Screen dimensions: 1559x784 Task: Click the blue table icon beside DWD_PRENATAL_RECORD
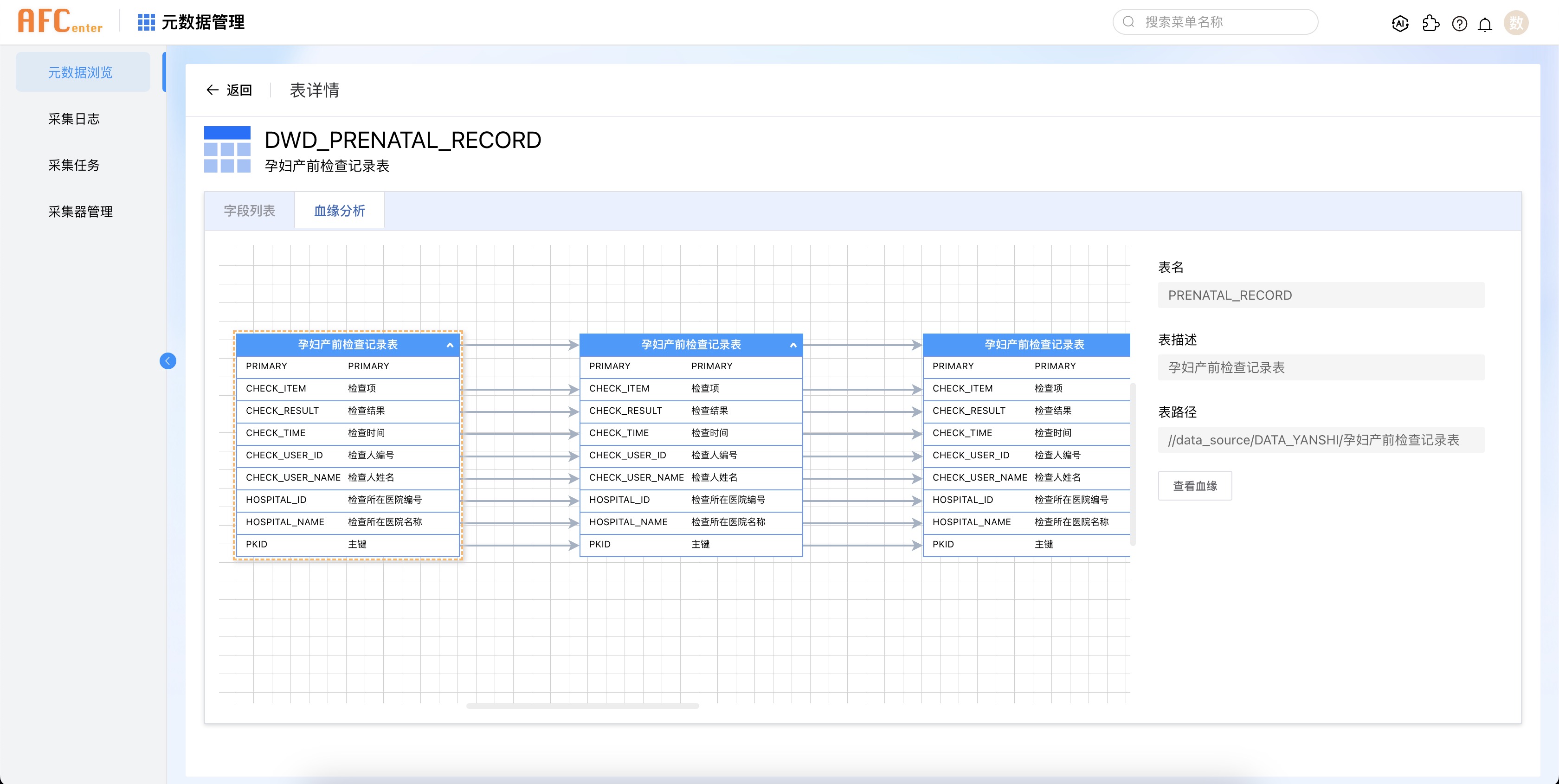point(227,149)
